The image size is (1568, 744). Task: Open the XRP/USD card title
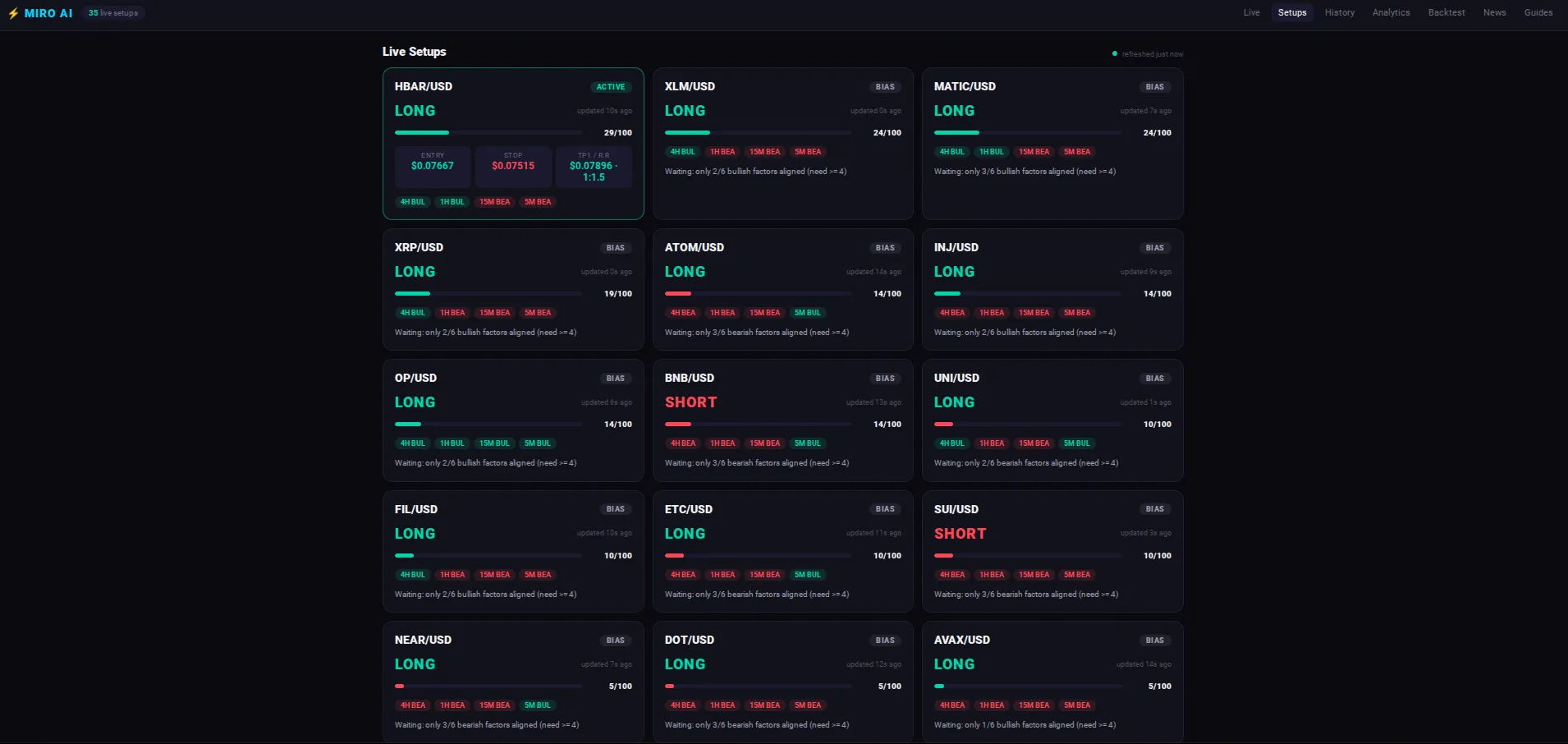point(419,247)
